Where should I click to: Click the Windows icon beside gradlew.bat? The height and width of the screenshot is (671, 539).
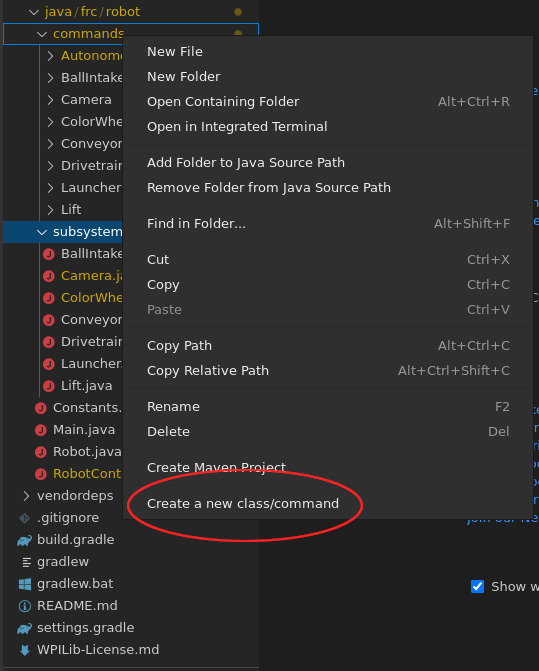(25, 584)
